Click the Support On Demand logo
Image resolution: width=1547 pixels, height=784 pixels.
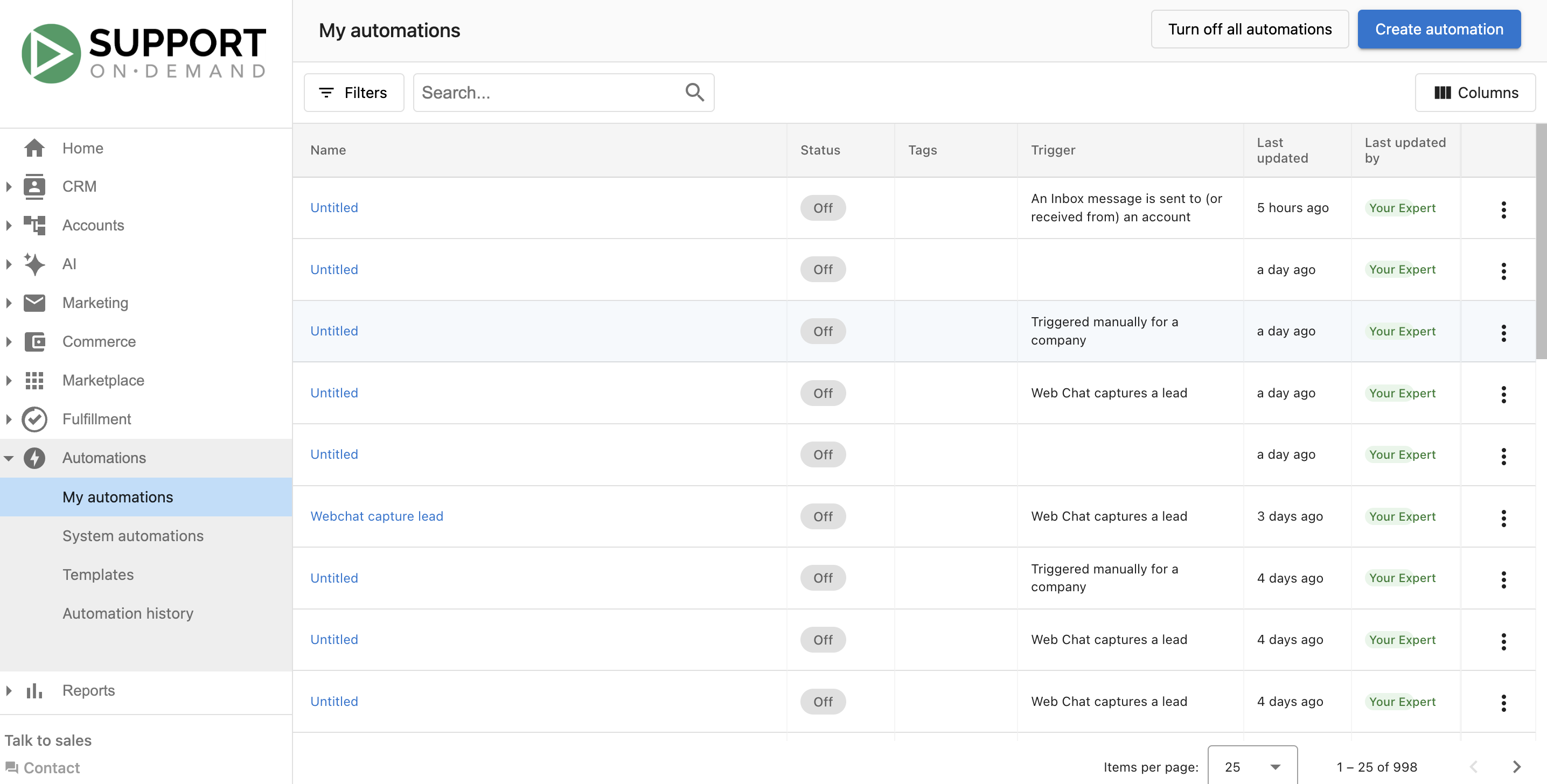pos(144,53)
